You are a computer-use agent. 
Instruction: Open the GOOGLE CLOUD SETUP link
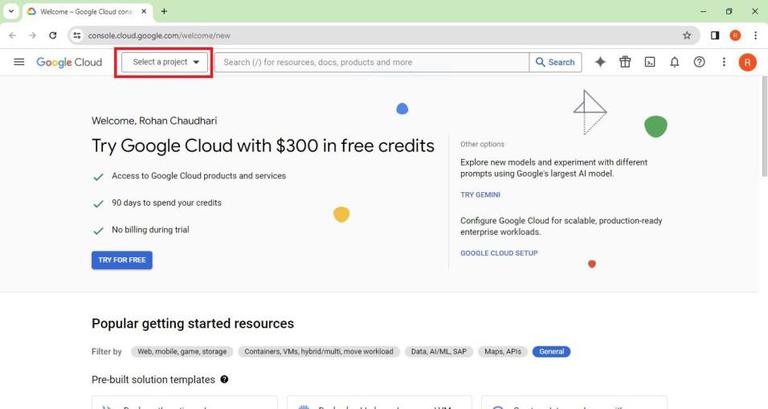499,253
